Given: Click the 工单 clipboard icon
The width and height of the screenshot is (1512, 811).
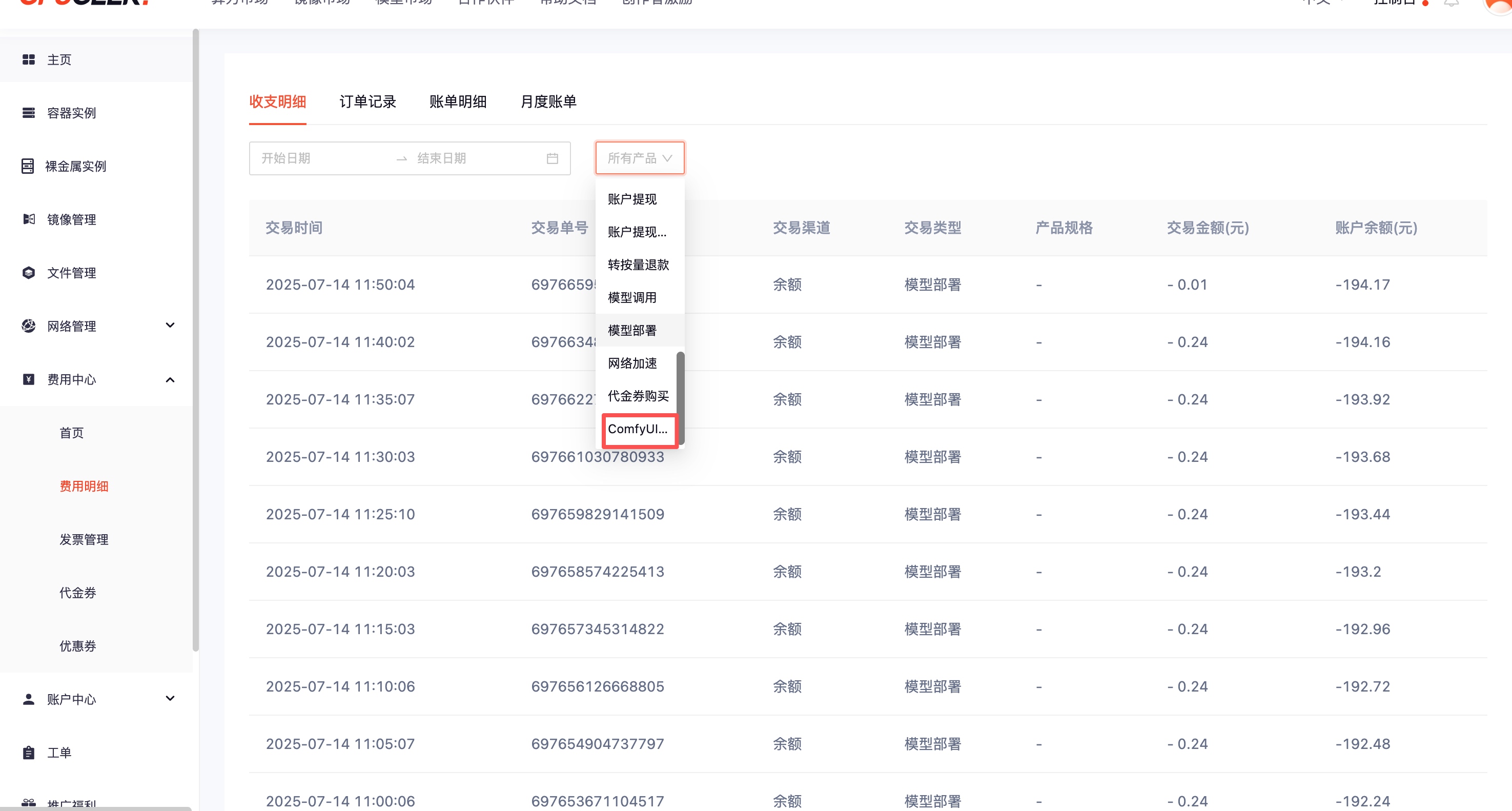Looking at the screenshot, I should pos(28,753).
